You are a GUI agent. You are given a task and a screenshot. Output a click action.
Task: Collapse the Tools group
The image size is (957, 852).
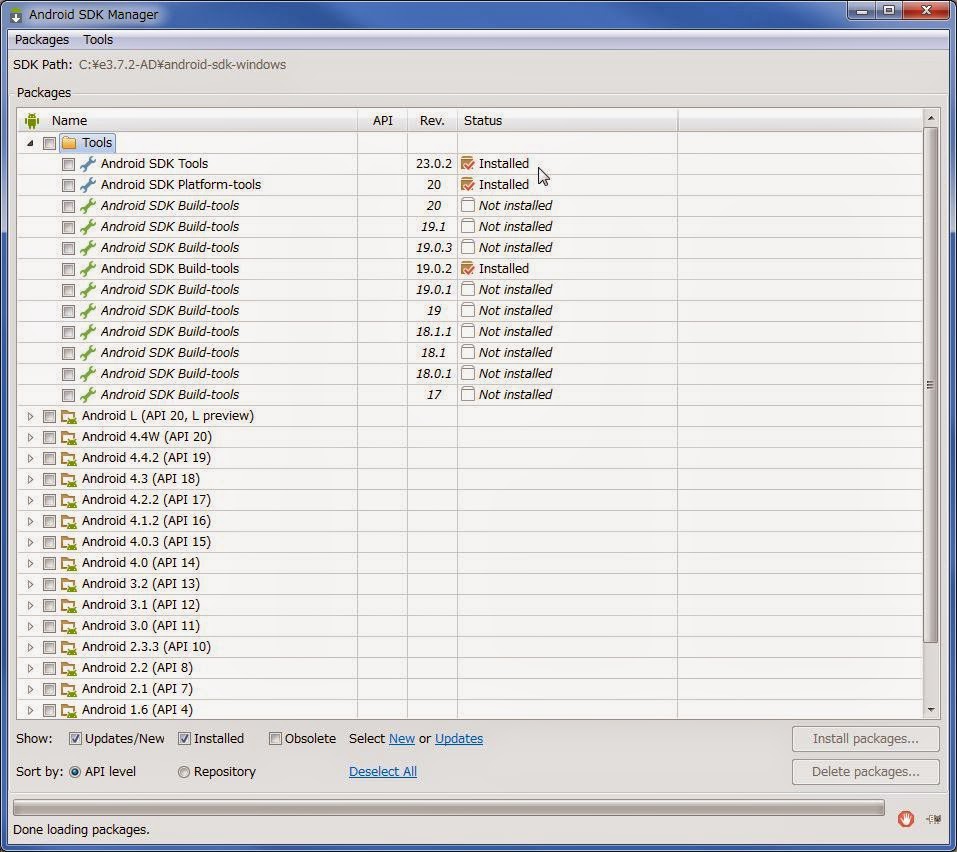click(x=30, y=143)
